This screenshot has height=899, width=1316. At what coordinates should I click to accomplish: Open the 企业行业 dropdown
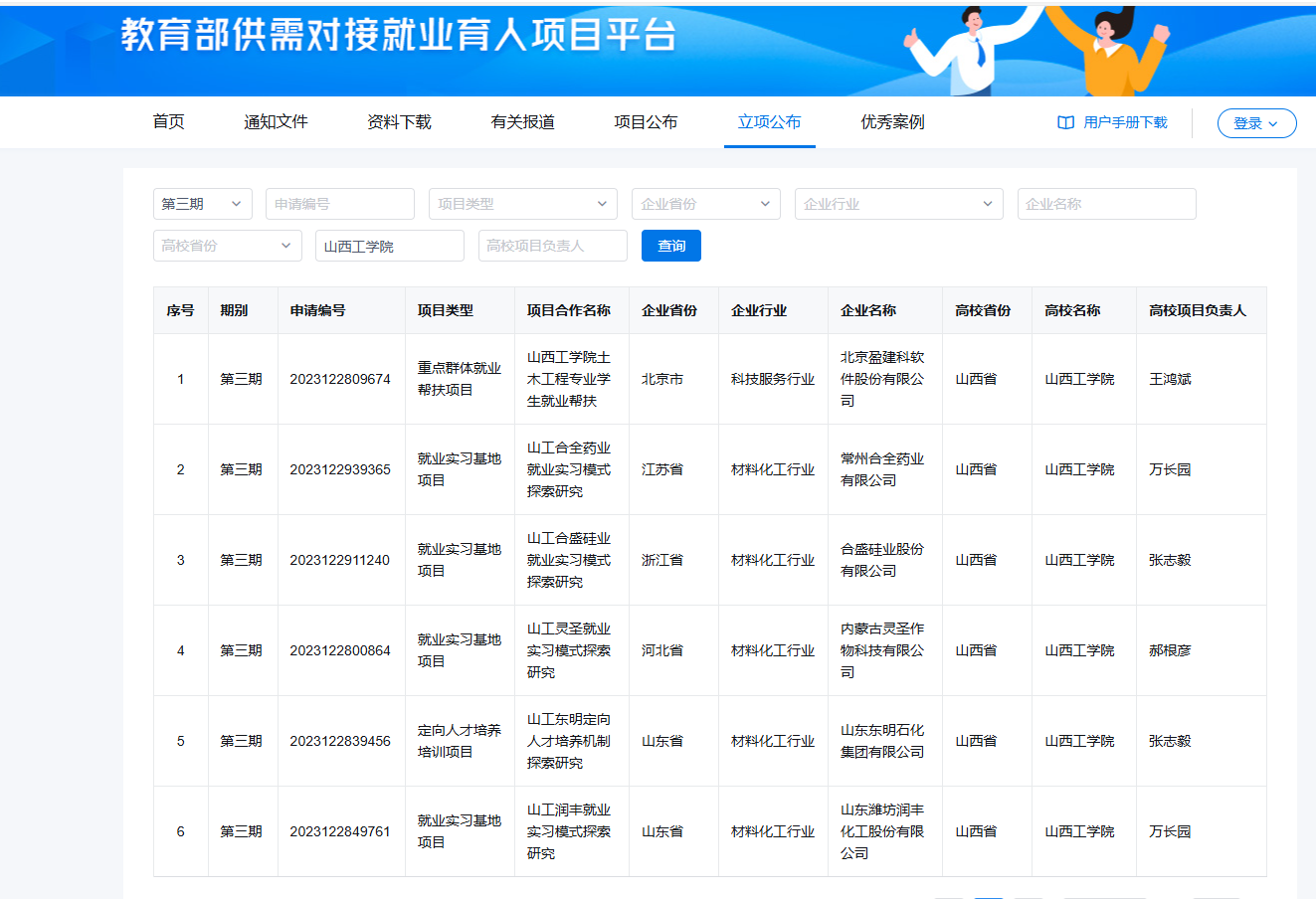pos(898,204)
